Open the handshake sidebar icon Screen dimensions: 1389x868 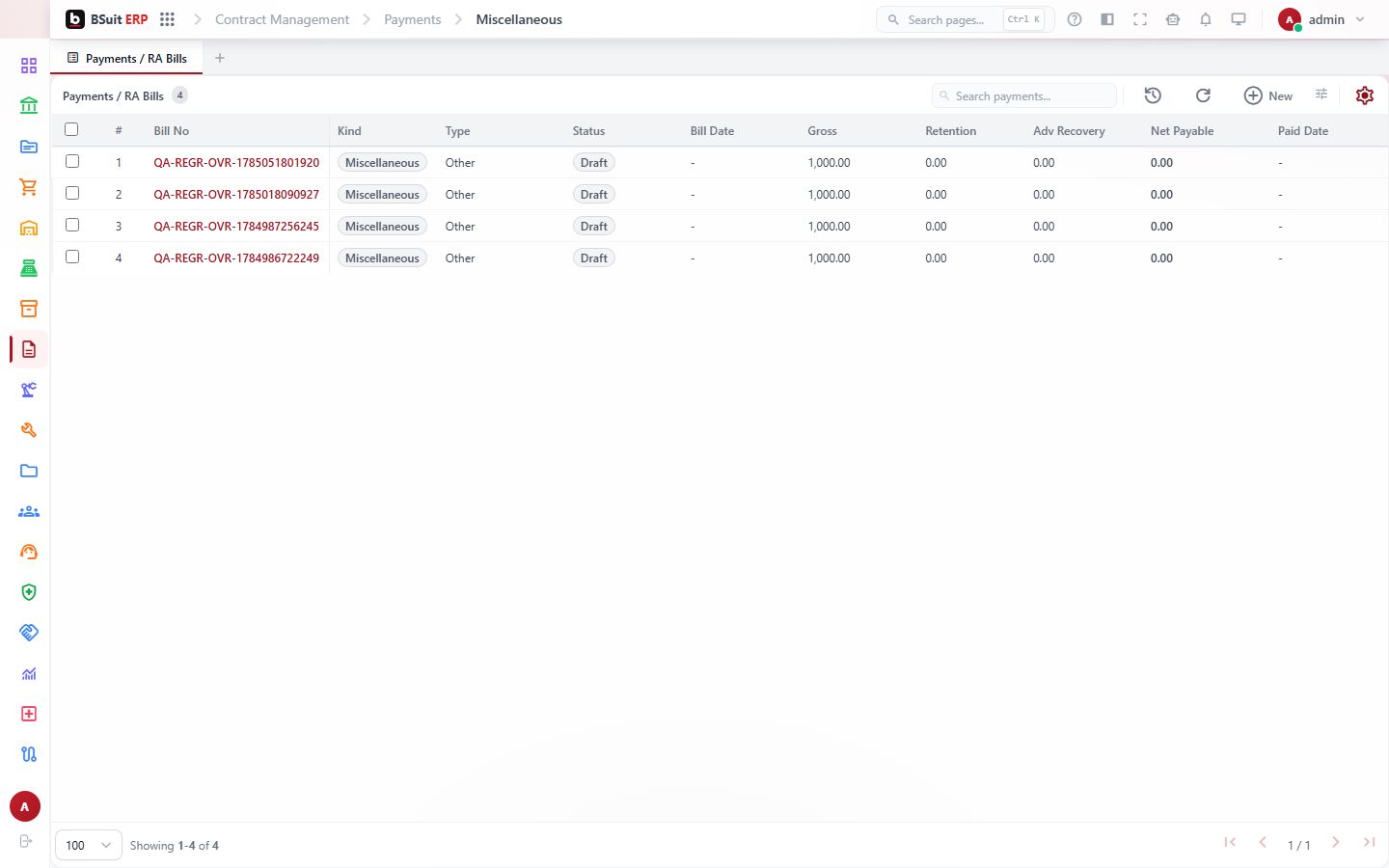click(x=29, y=633)
